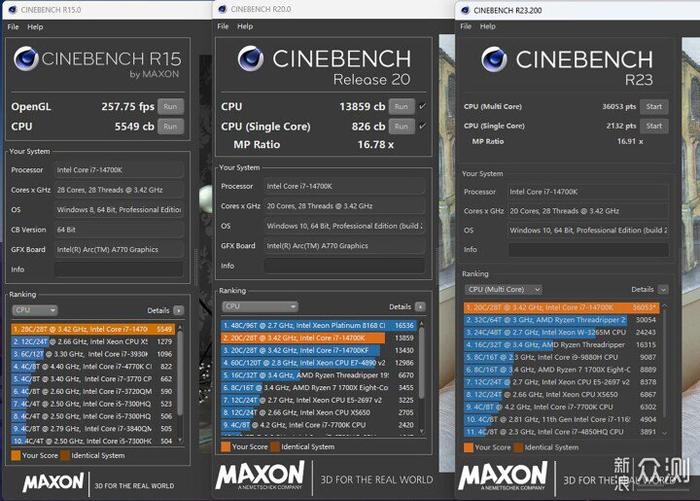The image size is (700, 501).
Task: Select R15 ranking row Intel Core i7-1470 5549
Action: click(x=93, y=329)
